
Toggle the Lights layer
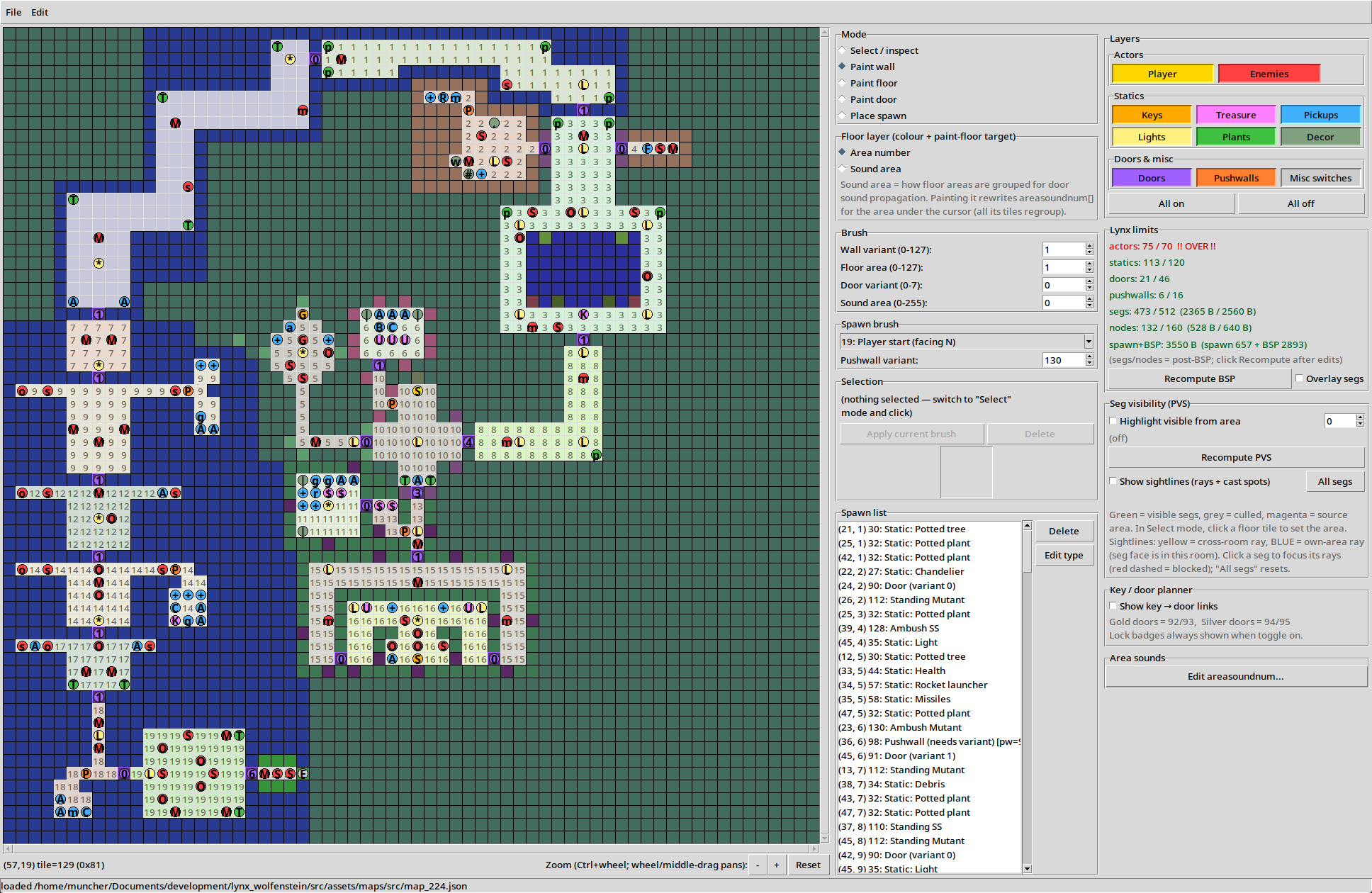(x=1152, y=137)
